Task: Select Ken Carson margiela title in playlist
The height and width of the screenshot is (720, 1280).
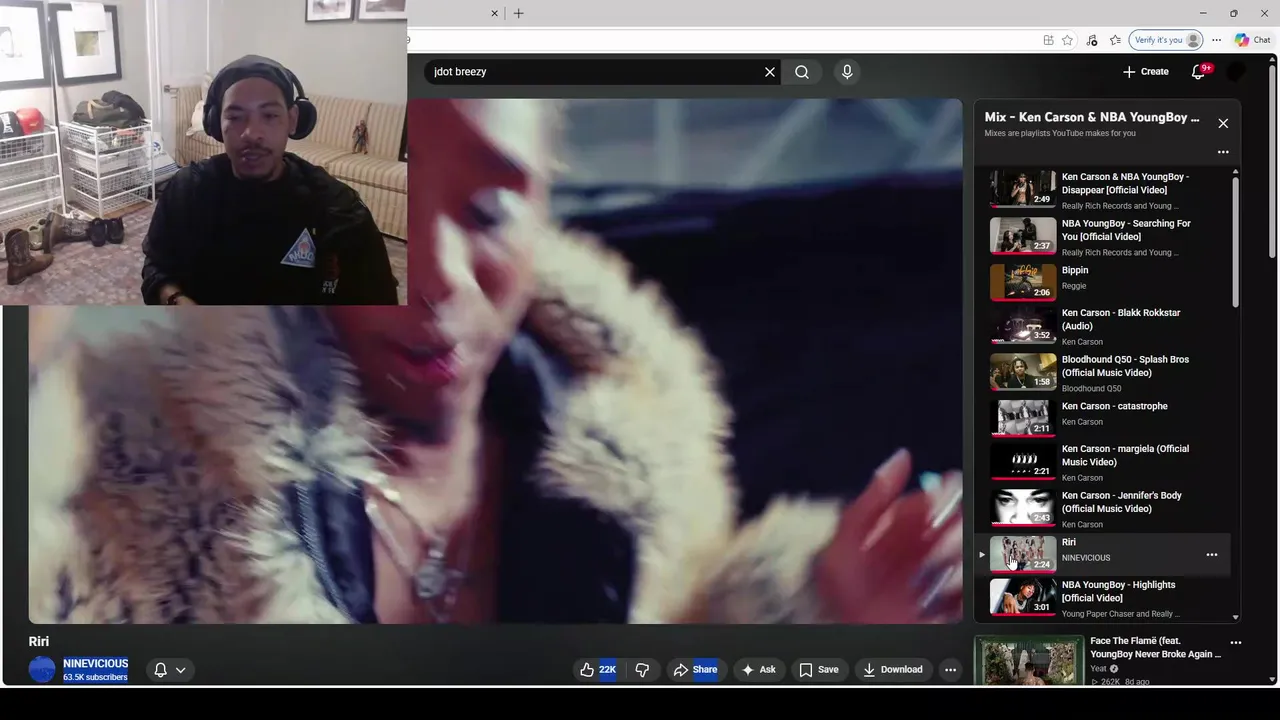Action: tap(1125, 455)
